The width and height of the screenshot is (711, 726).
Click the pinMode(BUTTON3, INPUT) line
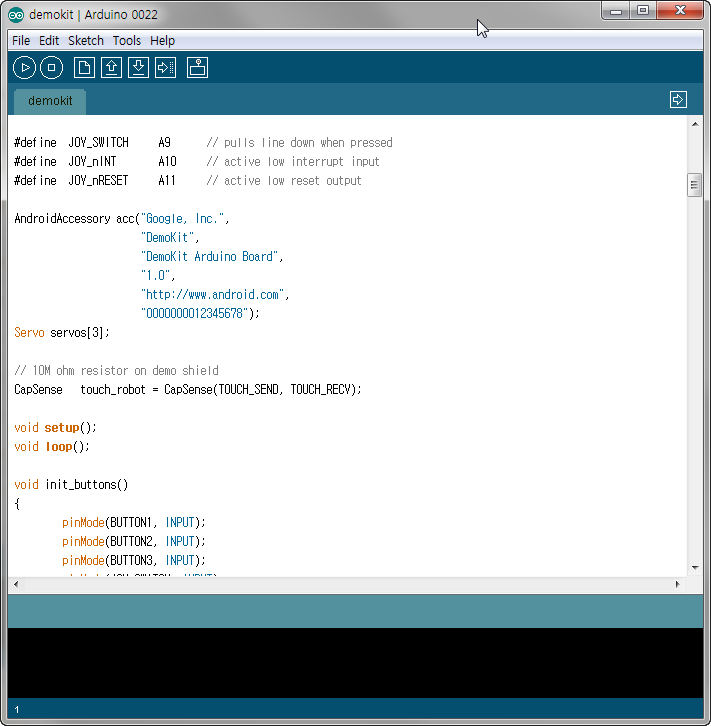click(134, 561)
